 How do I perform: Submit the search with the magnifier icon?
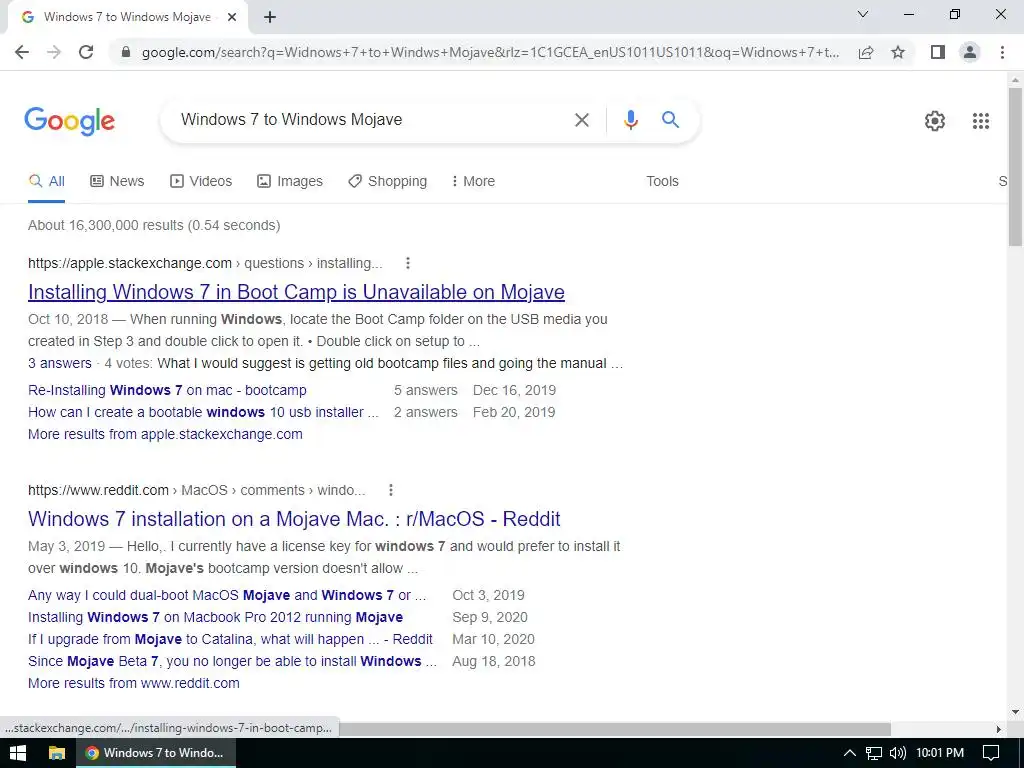click(670, 120)
